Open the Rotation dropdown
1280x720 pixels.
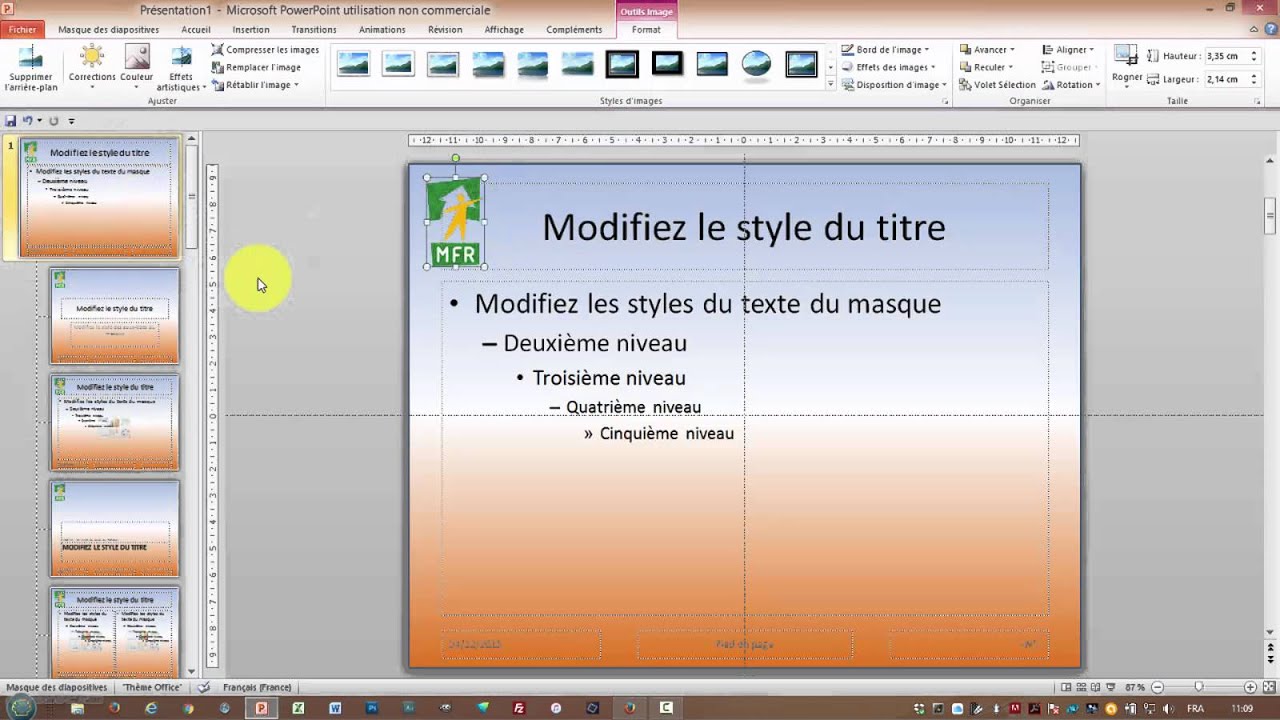click(1071, 85)
